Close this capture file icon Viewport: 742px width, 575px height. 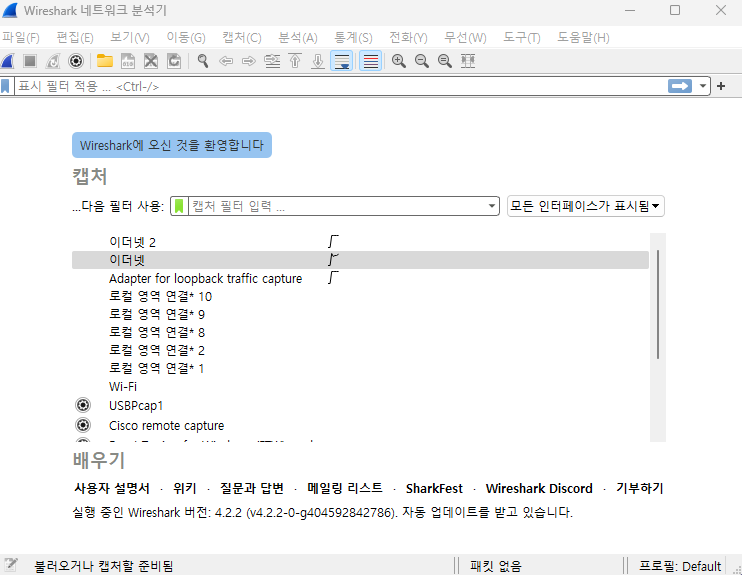tap(151, 61)
